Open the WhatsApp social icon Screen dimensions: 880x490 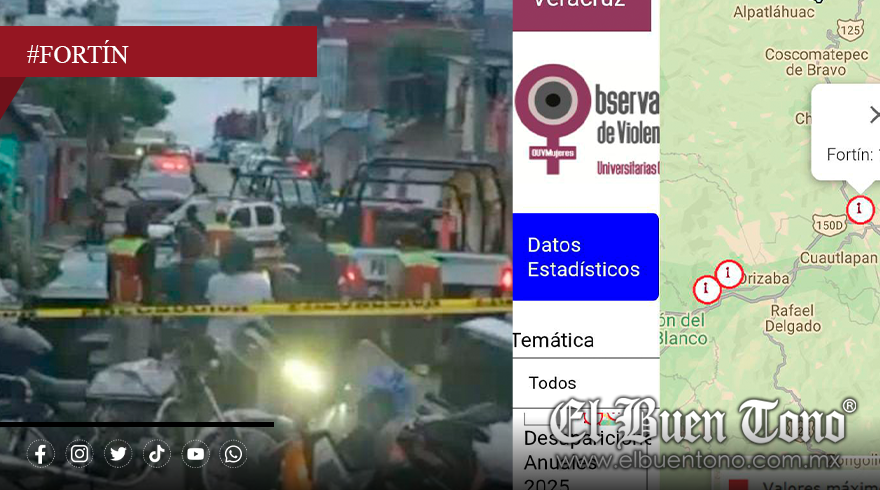(233, 454)
